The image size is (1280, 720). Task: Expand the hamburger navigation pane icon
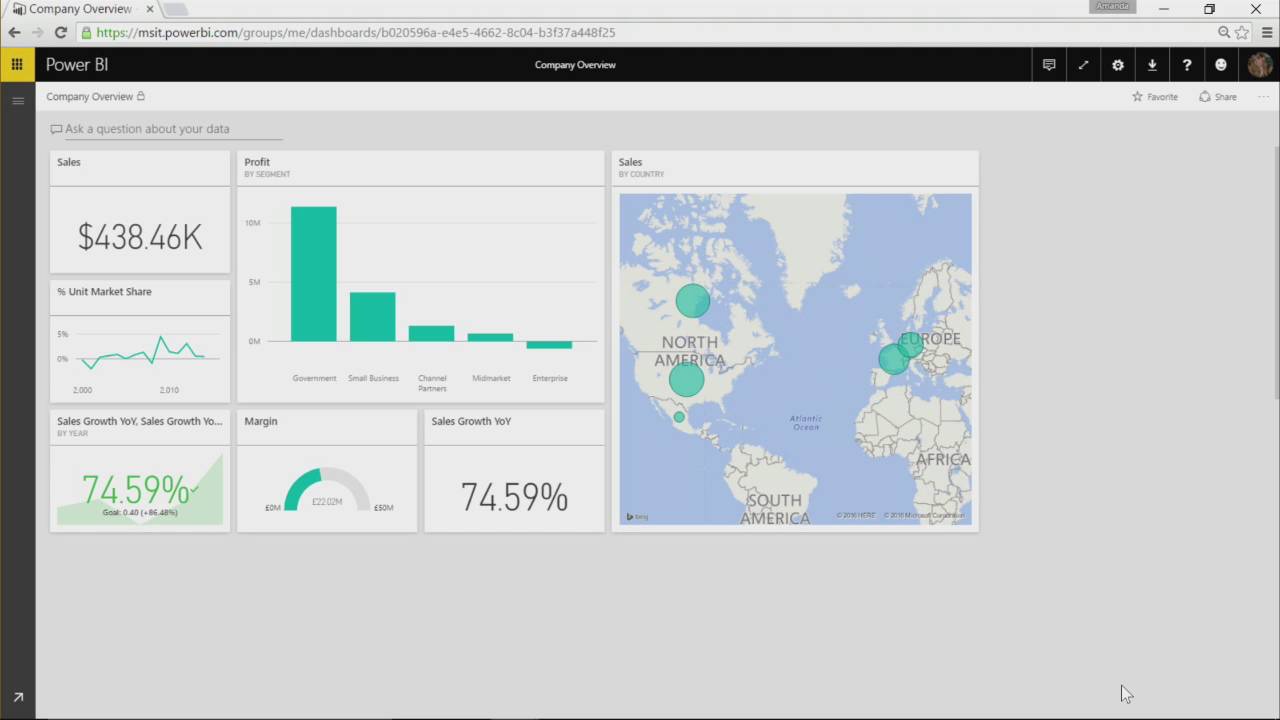[x=17, y=100]
